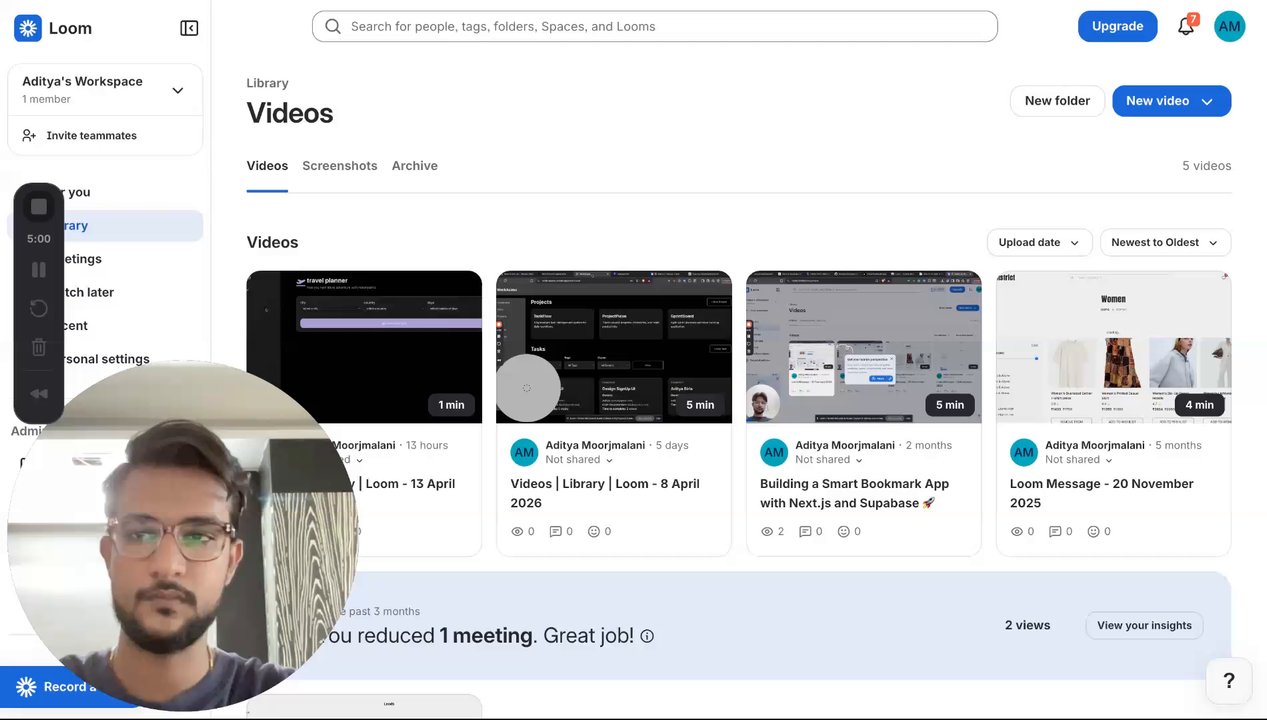The image size is (1267, 720).
Task: Click AM avatar on Loom Message card
Action: coord(1024,452)
